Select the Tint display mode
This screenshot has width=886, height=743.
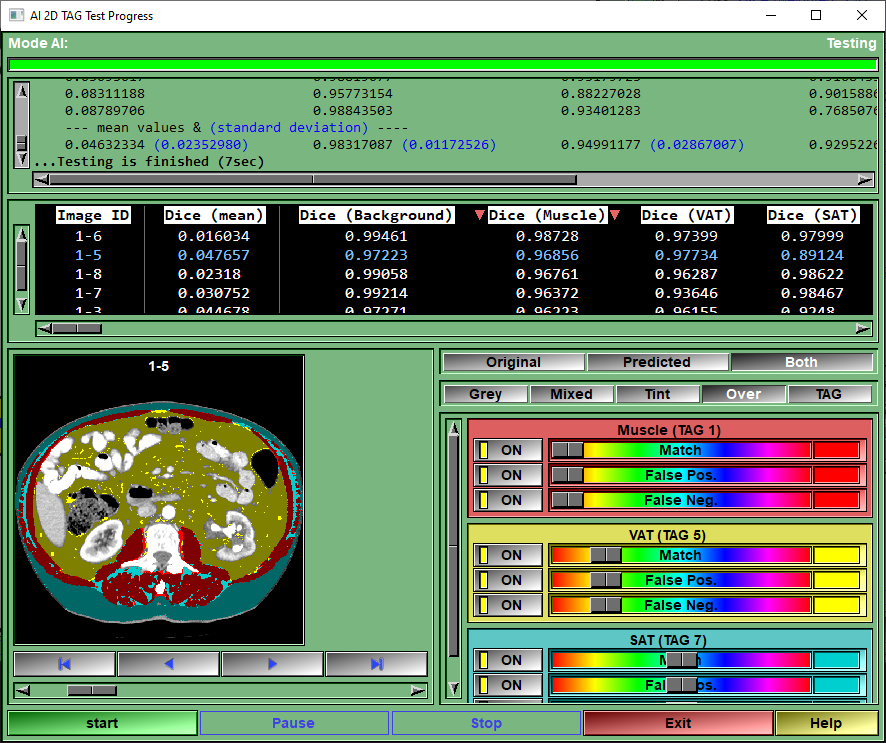[657, 394]
